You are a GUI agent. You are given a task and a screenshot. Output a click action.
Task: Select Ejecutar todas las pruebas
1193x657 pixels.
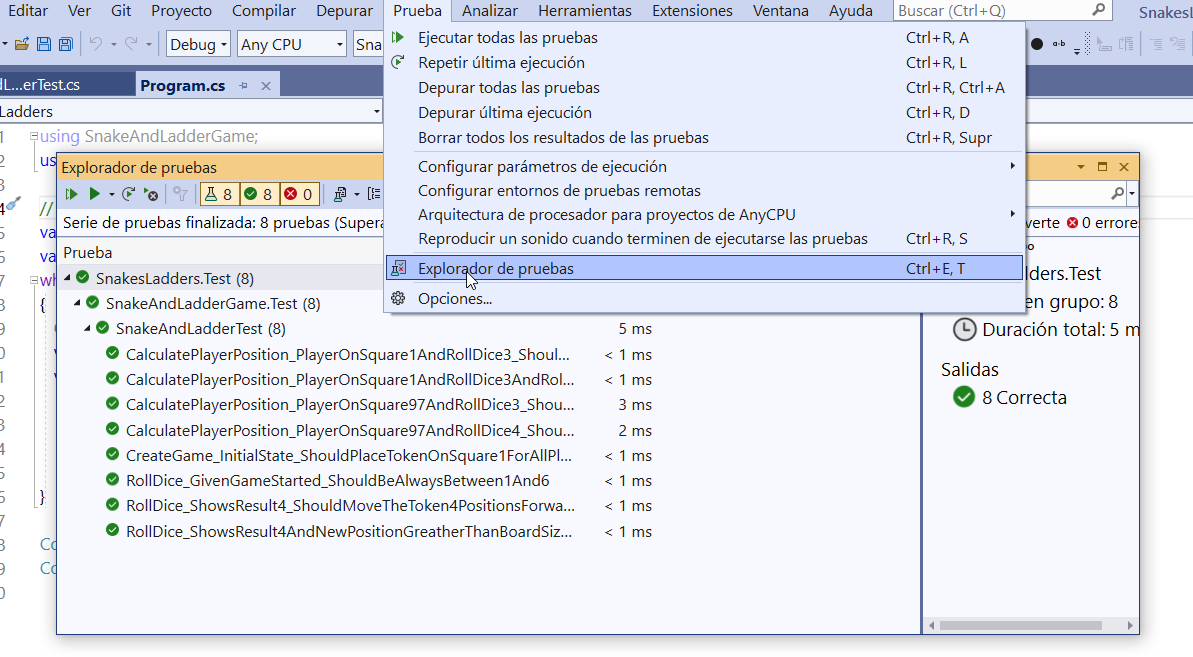pos(704,37)
